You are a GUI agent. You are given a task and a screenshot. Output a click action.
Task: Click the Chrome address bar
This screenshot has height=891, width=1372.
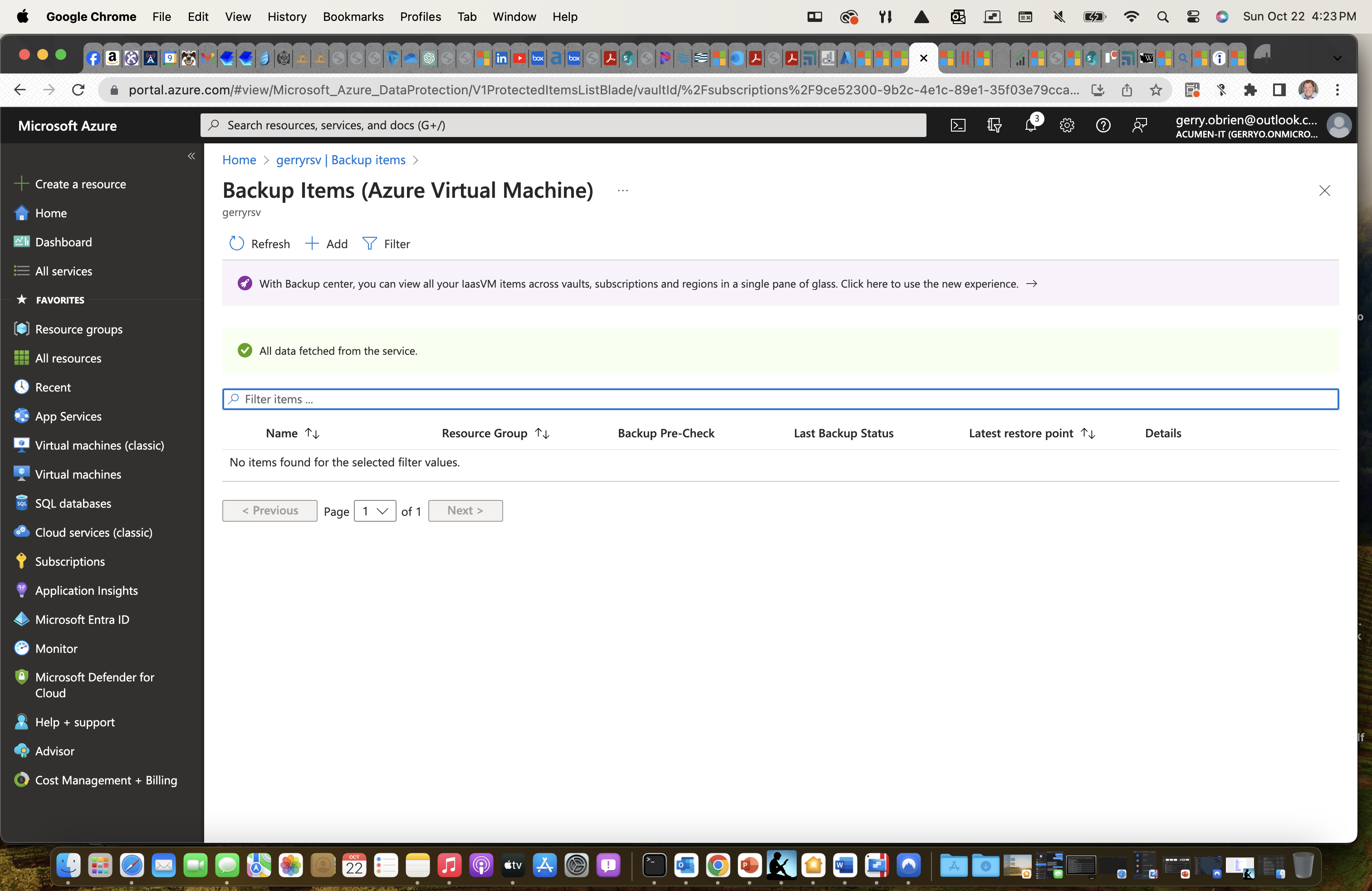[603, 90]
